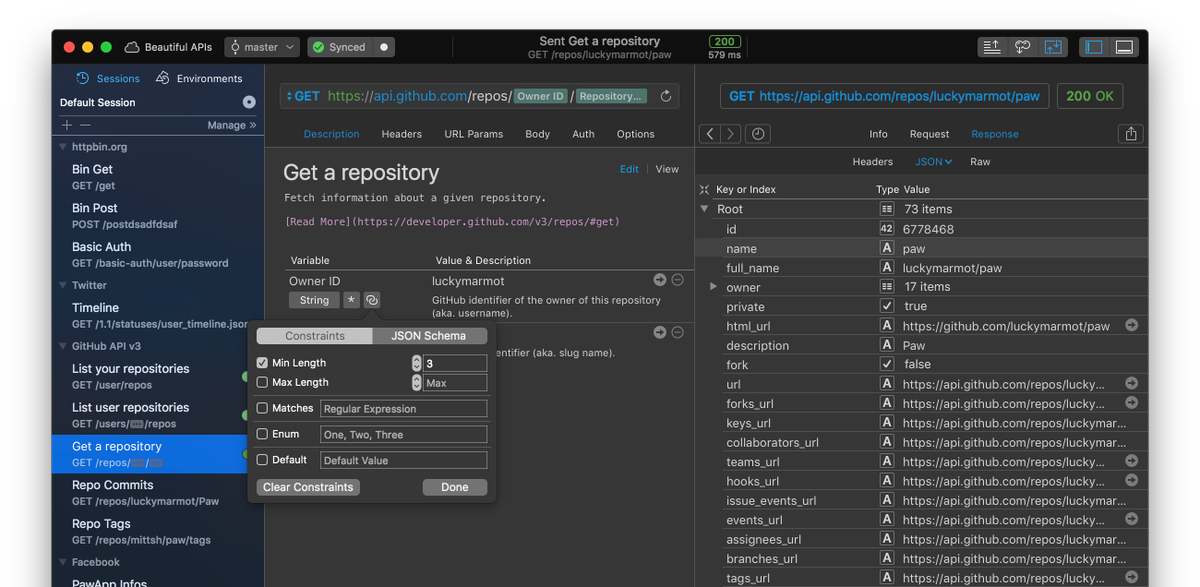Toggle the left sidebar layout icon
The height and width of the screenshot is (587, 1200).
point(1094,47)
